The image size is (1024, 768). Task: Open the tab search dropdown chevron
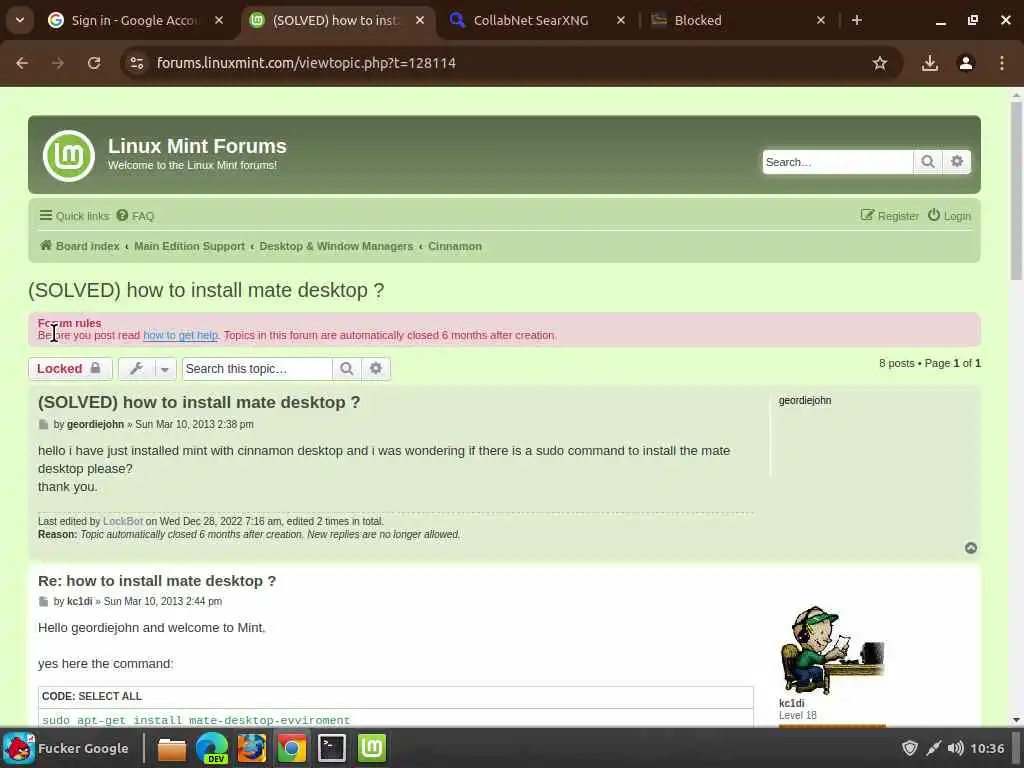(20, 20)
